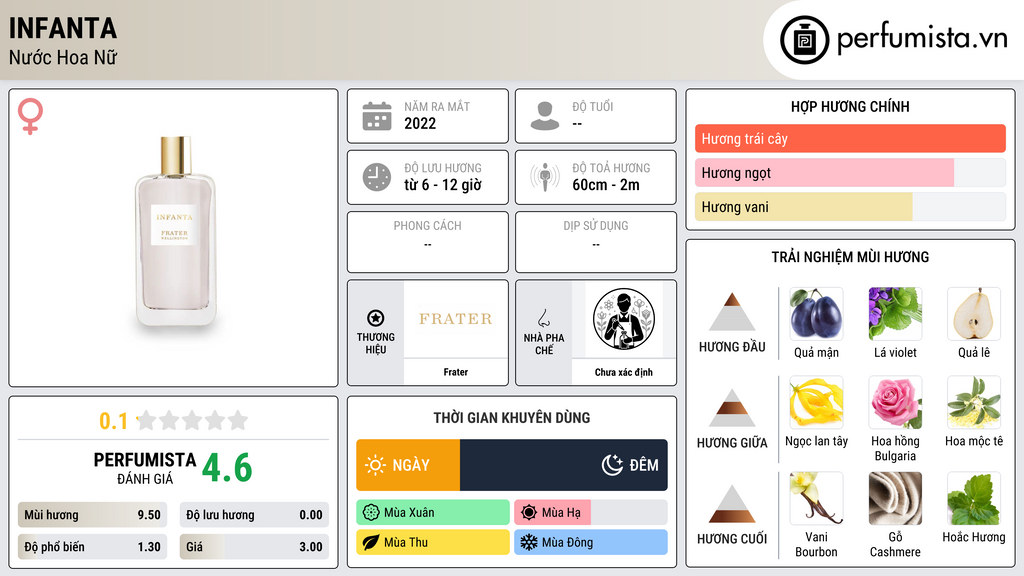The image size is (1024, 576).
Task: Click the Frater brand logo
Action: (x=456, y=319)
